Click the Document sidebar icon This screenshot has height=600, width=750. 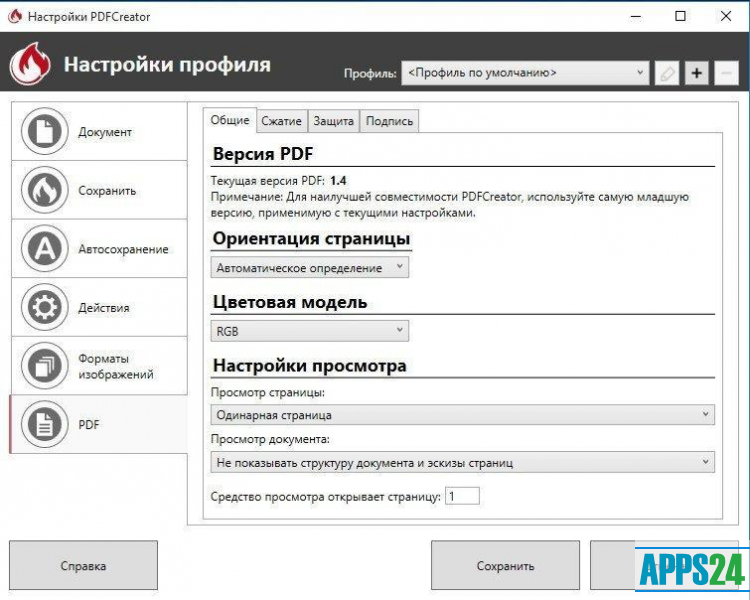(x=44, y=131)
